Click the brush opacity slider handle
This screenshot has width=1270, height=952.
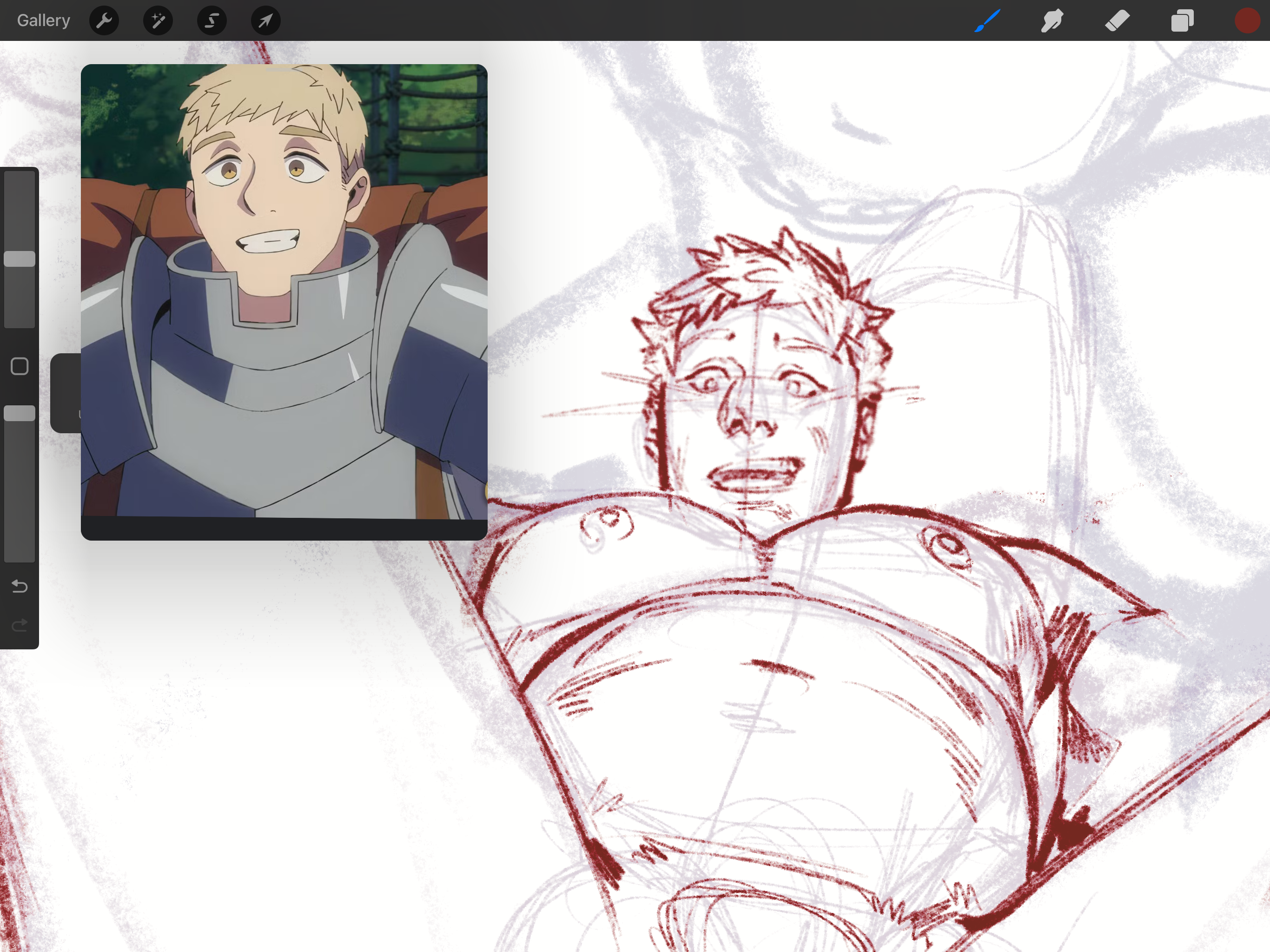click(20, 413)
